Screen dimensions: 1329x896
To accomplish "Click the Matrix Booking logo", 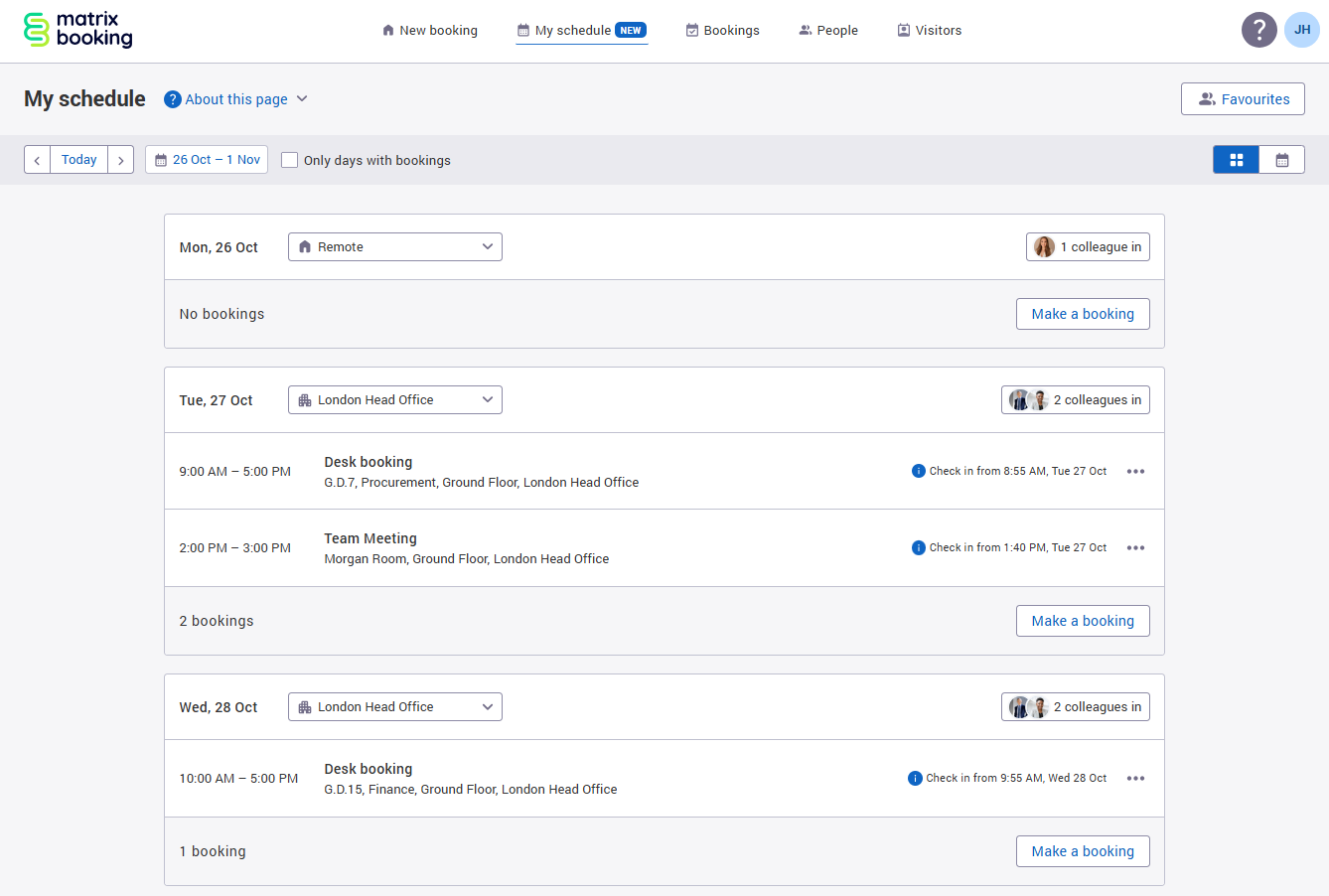I will (78, 30).
